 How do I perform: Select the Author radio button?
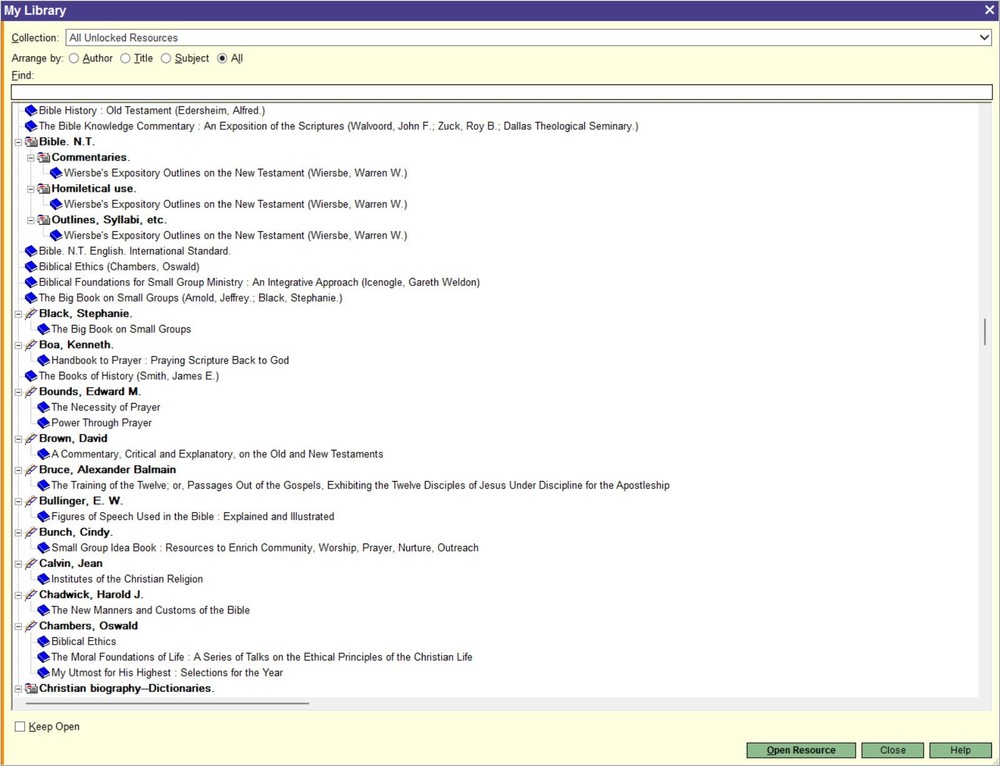tap(74, 58)
